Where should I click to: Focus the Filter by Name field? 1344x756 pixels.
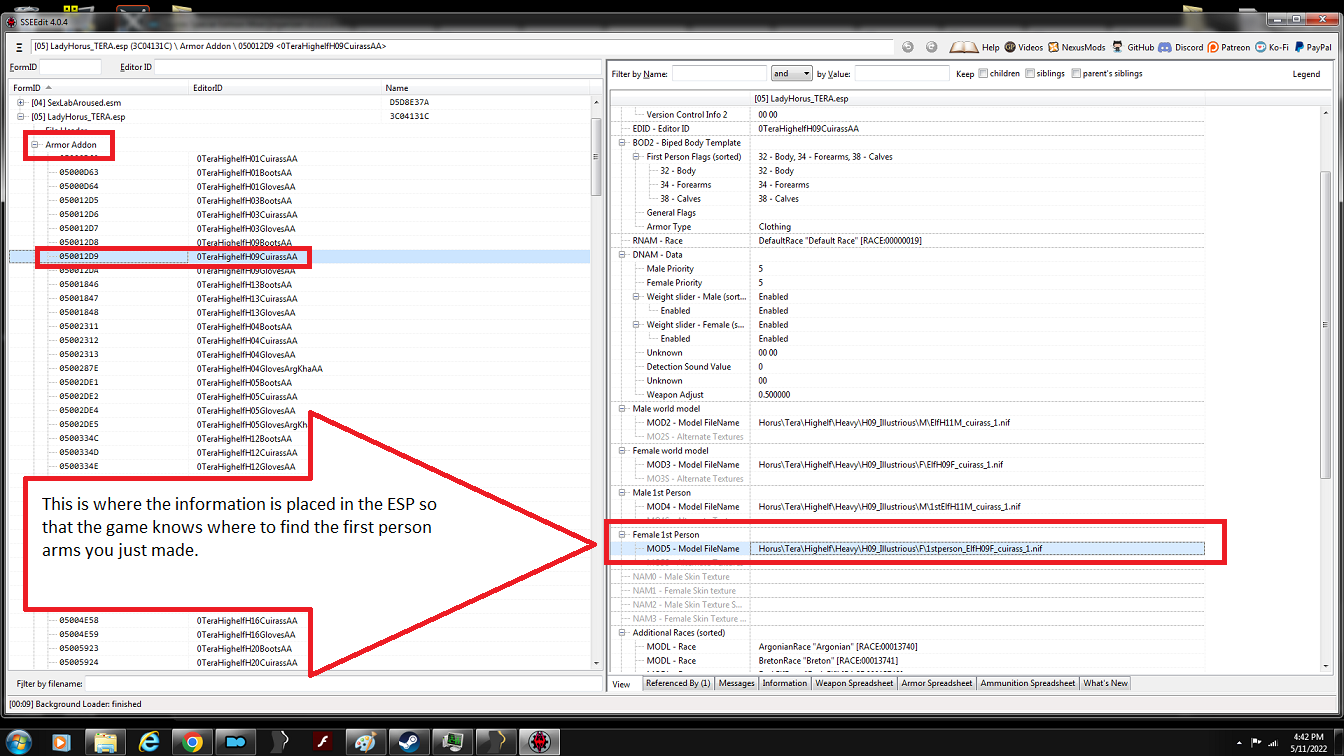click(x=719, y=73)
